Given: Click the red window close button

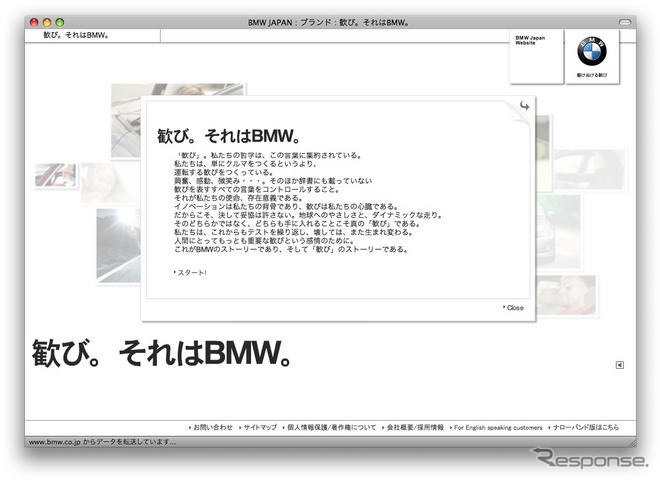Looking at the screenshot, I should click(35, 22).
